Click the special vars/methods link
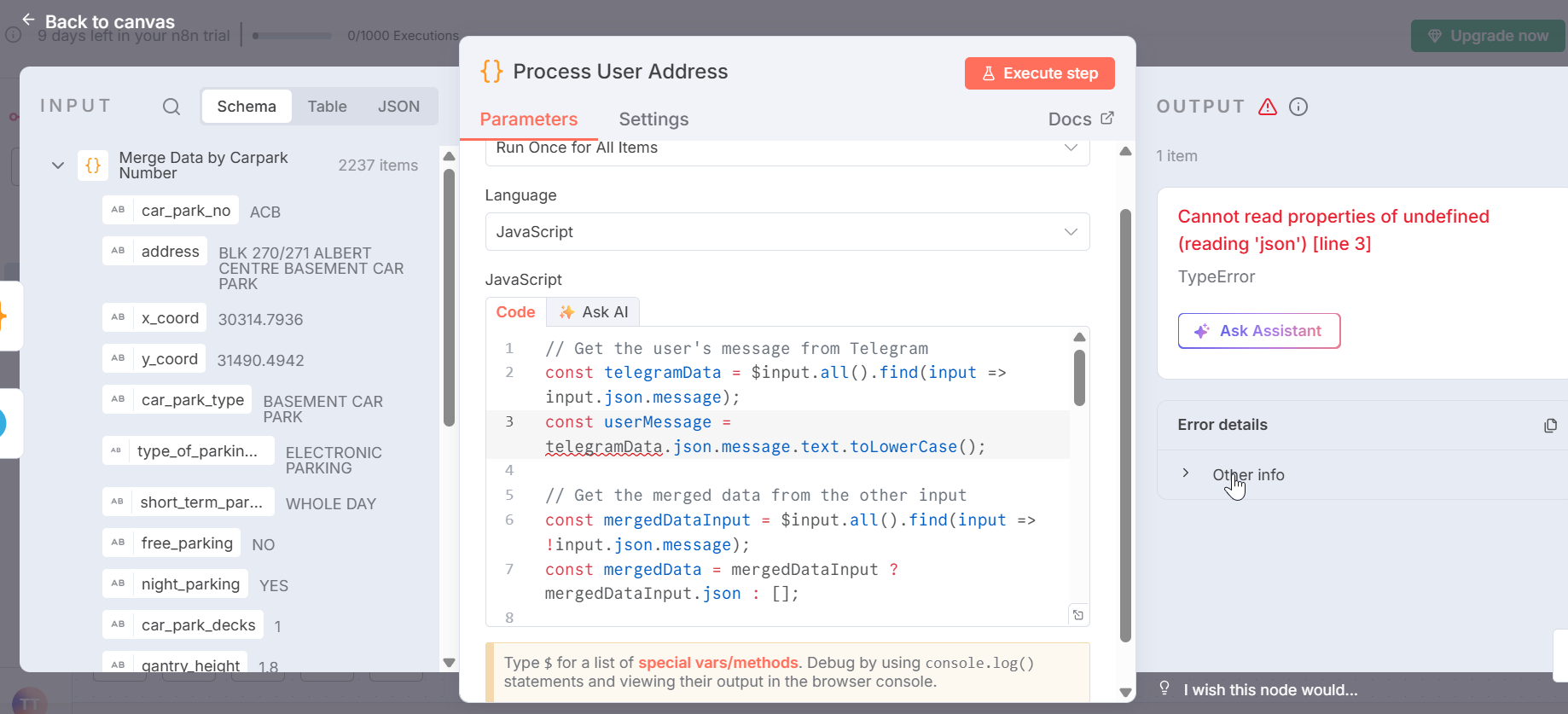Screen dimensions: 1568x714 click(x=718, y=663)
